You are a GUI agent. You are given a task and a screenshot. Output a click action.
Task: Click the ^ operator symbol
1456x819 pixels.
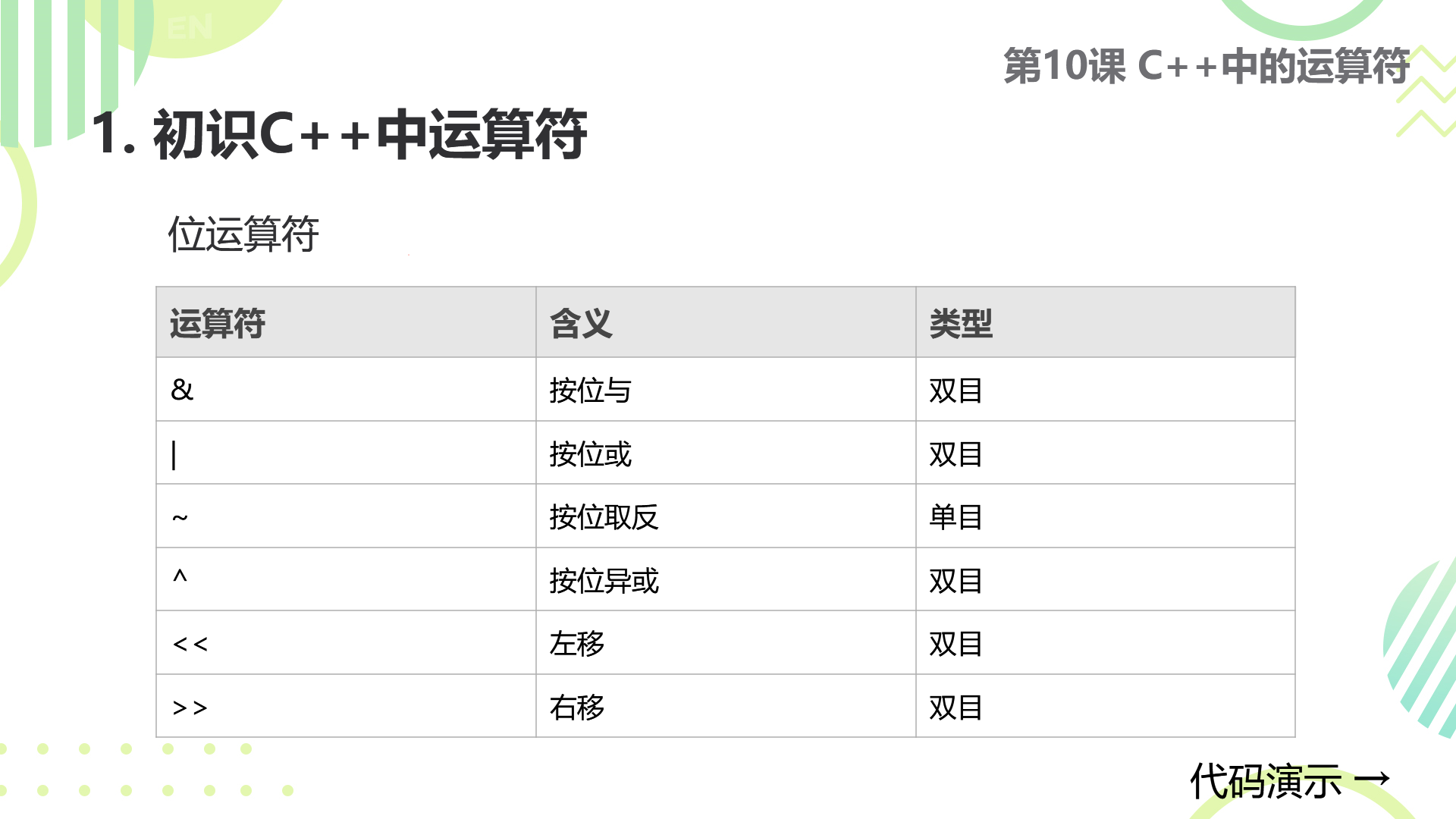coord(180,576)
